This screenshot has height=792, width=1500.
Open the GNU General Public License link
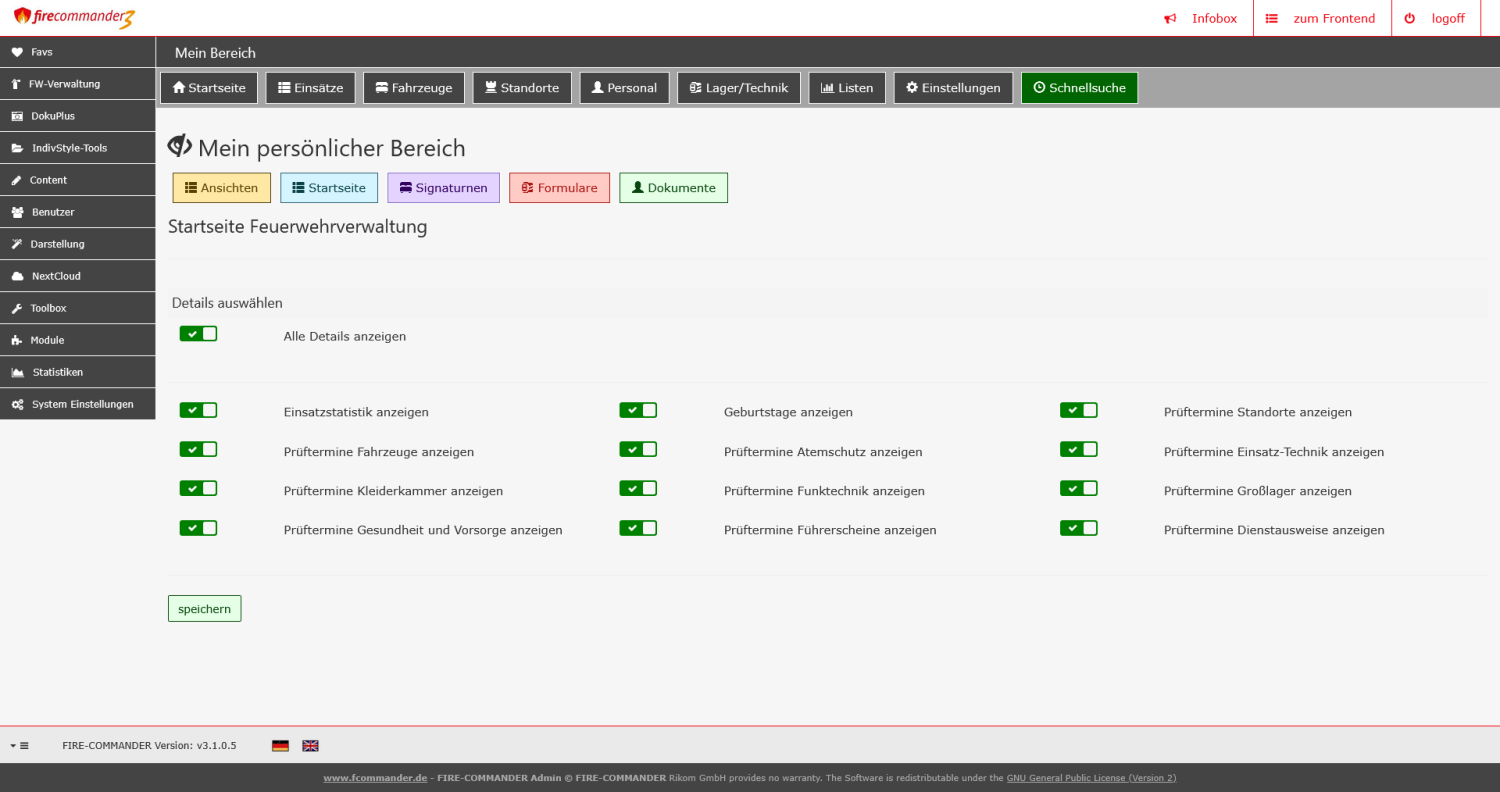(x=1091, y=778)
